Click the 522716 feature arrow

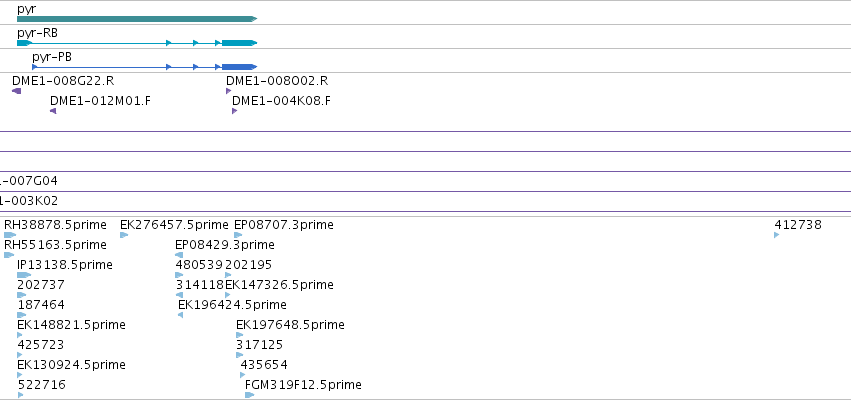[21, 395]
